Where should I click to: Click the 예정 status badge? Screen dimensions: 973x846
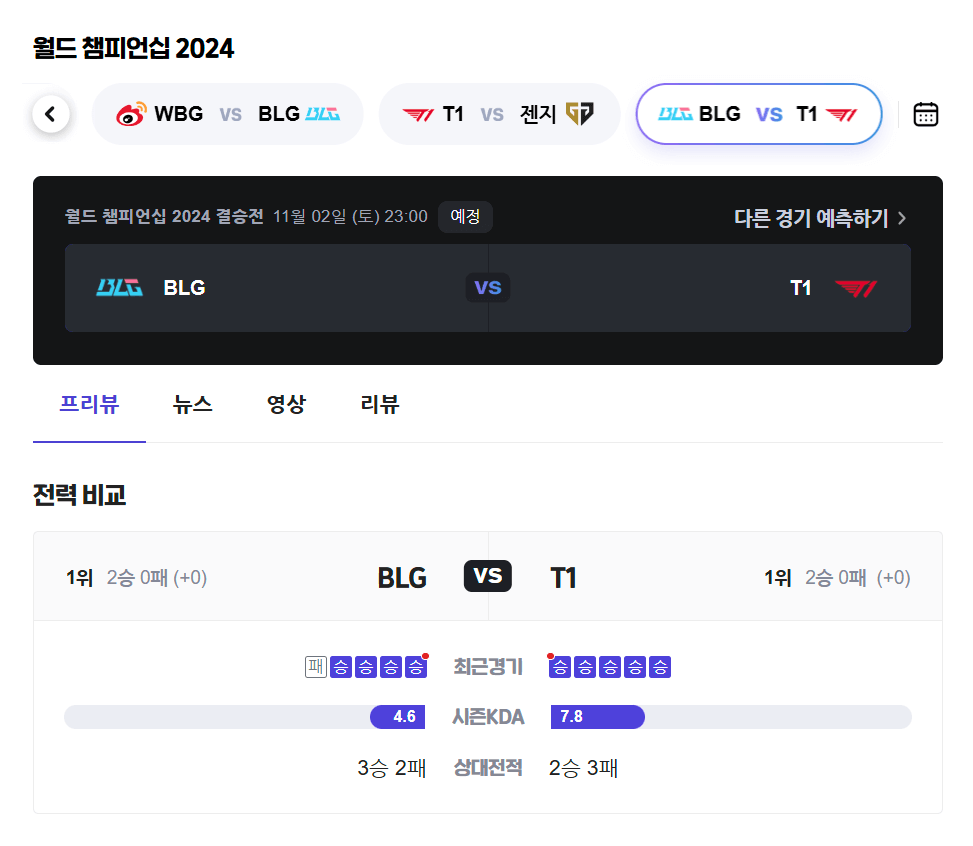[x=464, y=215]
